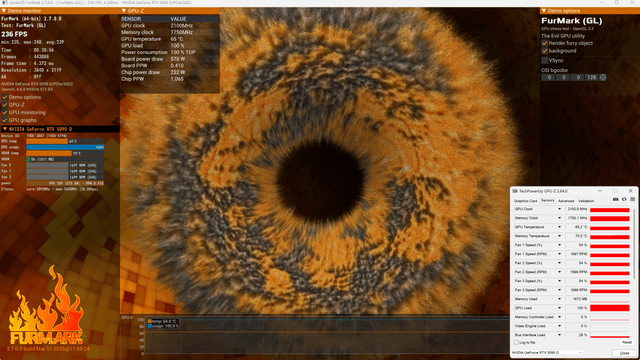Open the GPU-Z hamburger menu icon
This screenshot has width=640, height=360.
pos(632,200)
